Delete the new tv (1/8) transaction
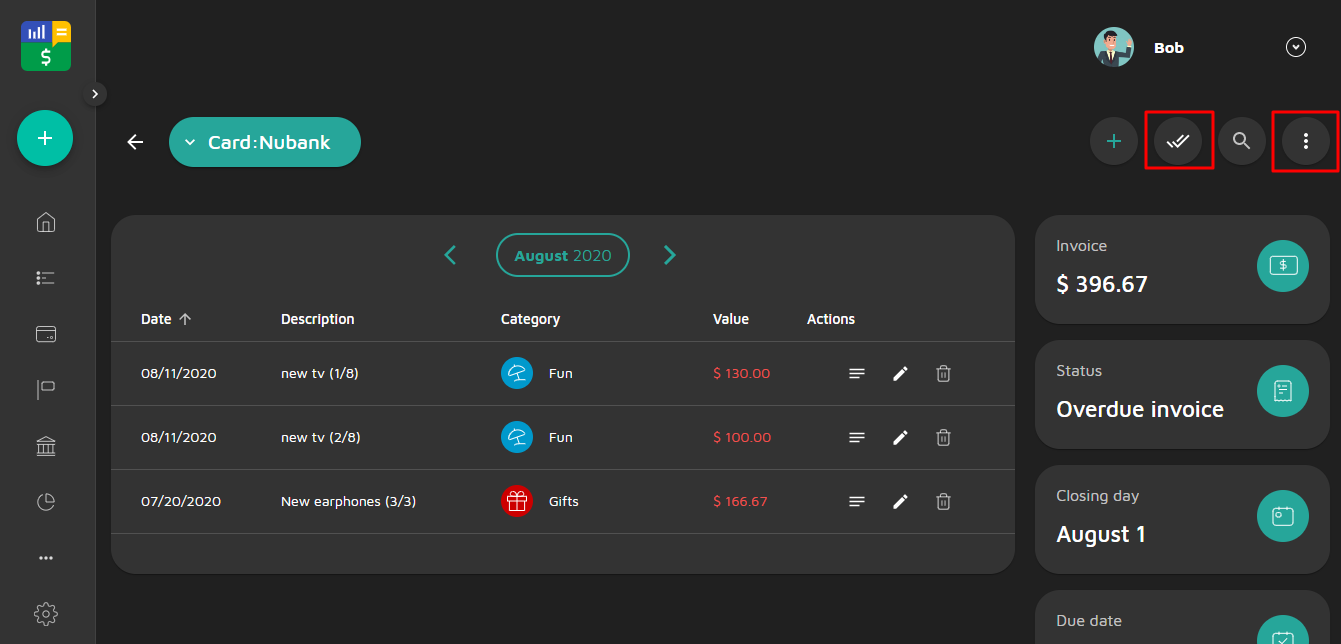 [x=943, y=373]
